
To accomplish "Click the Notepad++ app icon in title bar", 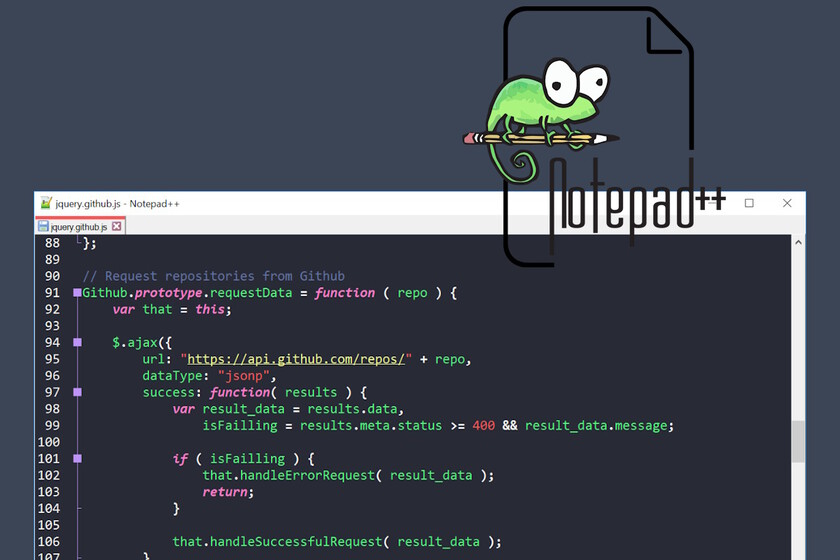I will [45, 203].
